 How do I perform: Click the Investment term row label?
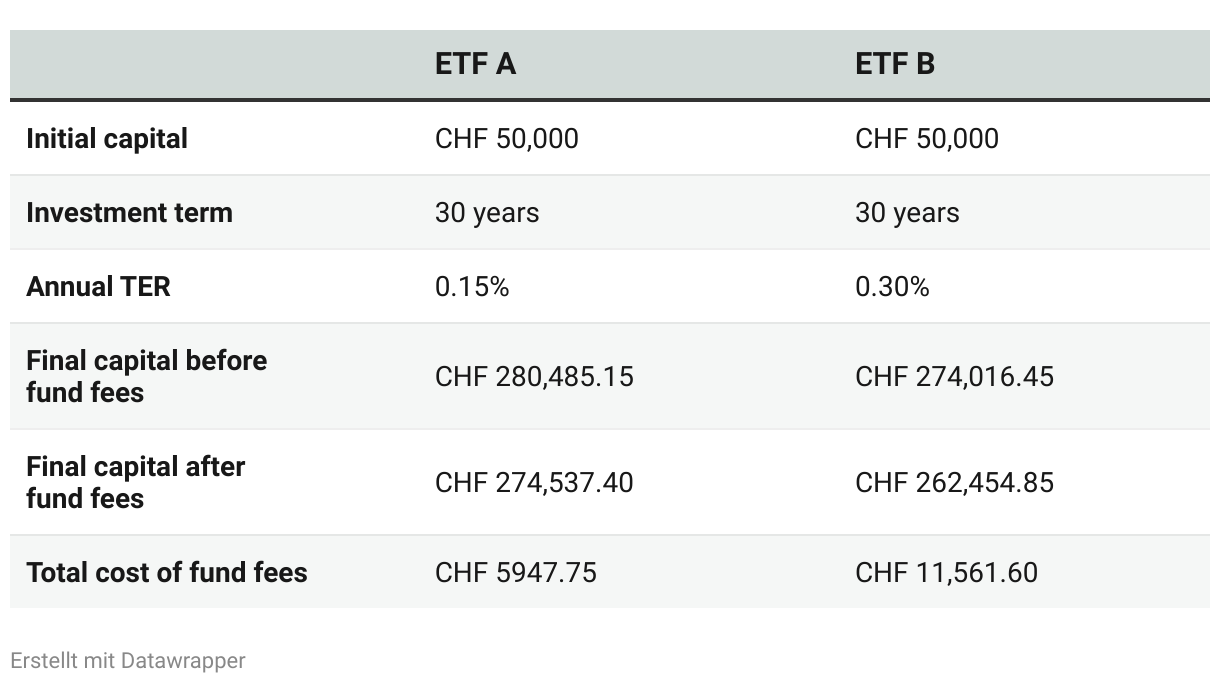click(x=129, y=212)
